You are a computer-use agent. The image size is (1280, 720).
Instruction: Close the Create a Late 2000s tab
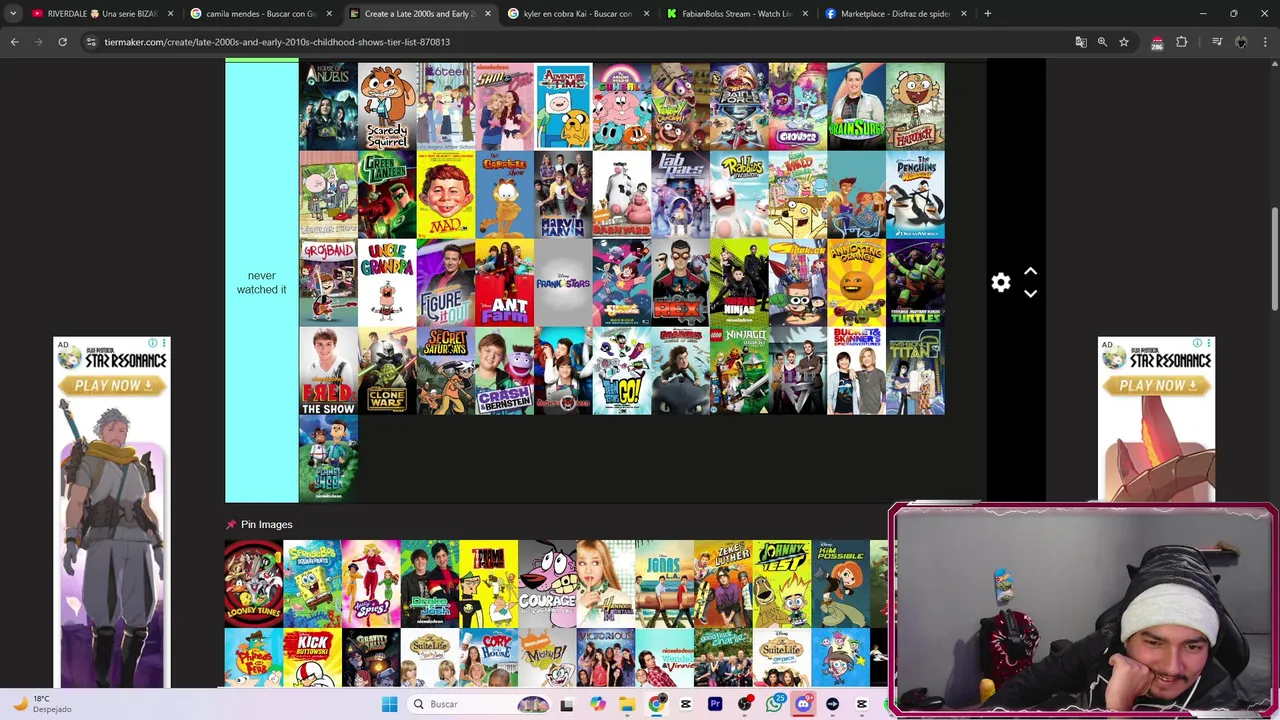tap(488, 14)
